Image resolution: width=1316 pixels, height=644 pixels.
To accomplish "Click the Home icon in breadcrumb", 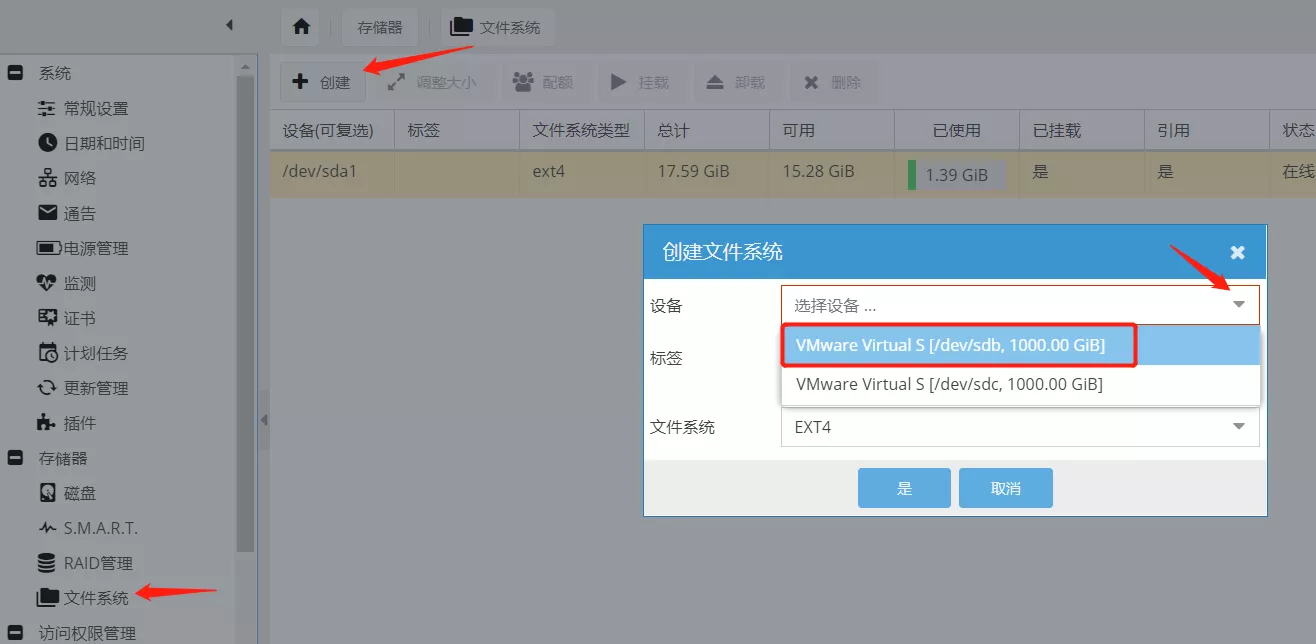I will [x=301, y=27].
